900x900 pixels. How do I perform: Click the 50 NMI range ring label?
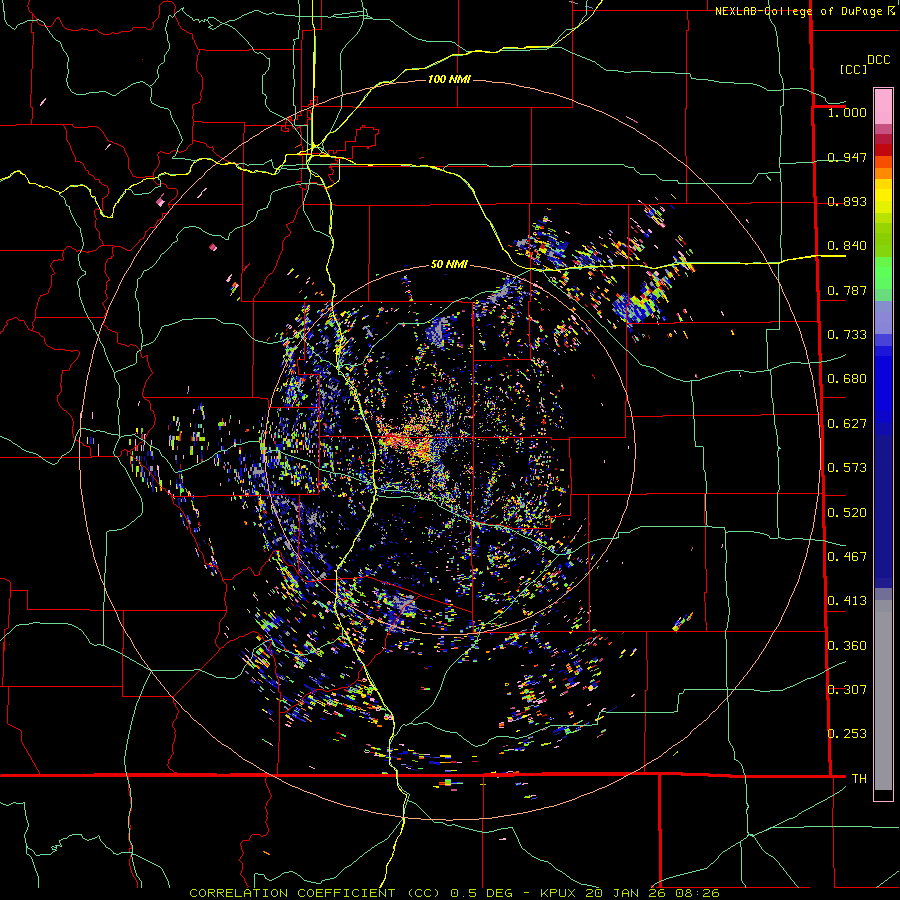click(x=449, y=265)
